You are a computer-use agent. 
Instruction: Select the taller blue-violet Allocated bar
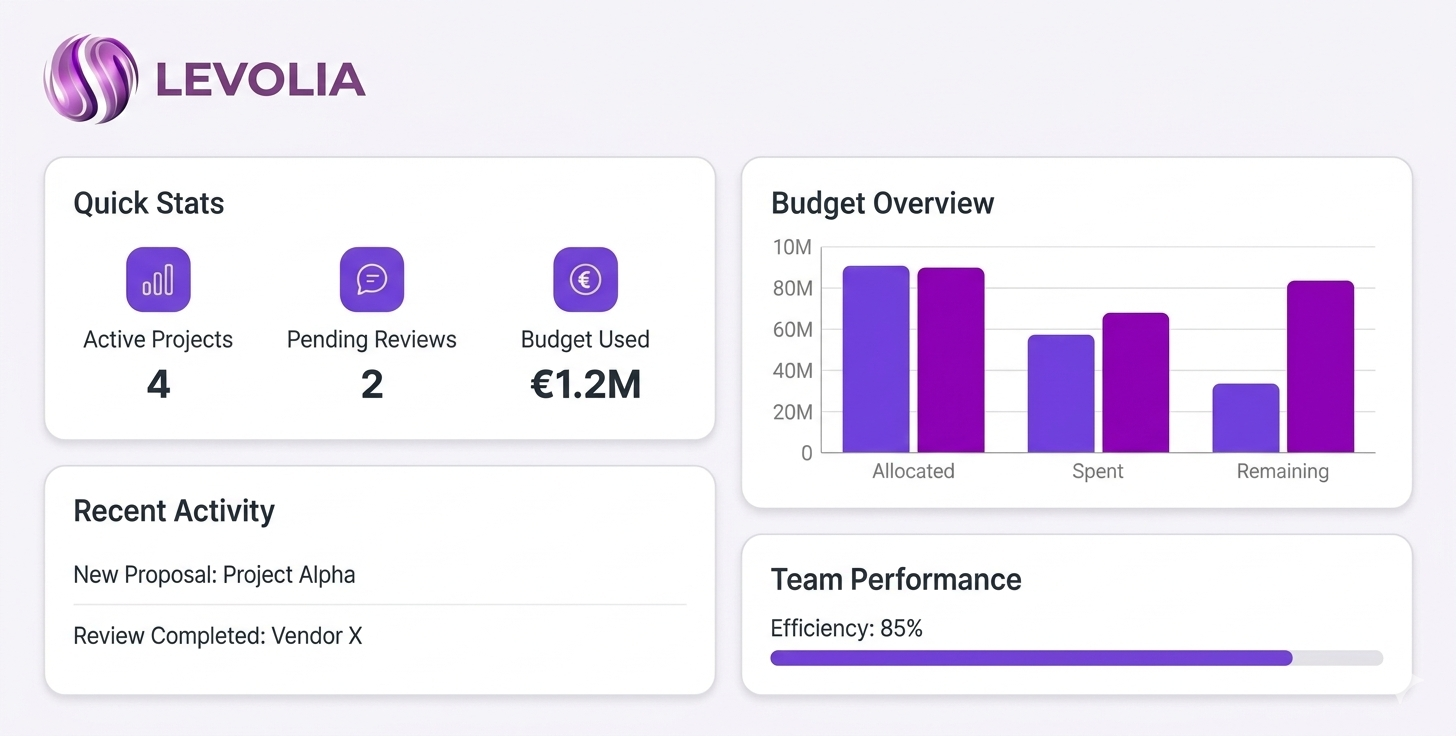(876, 360)
